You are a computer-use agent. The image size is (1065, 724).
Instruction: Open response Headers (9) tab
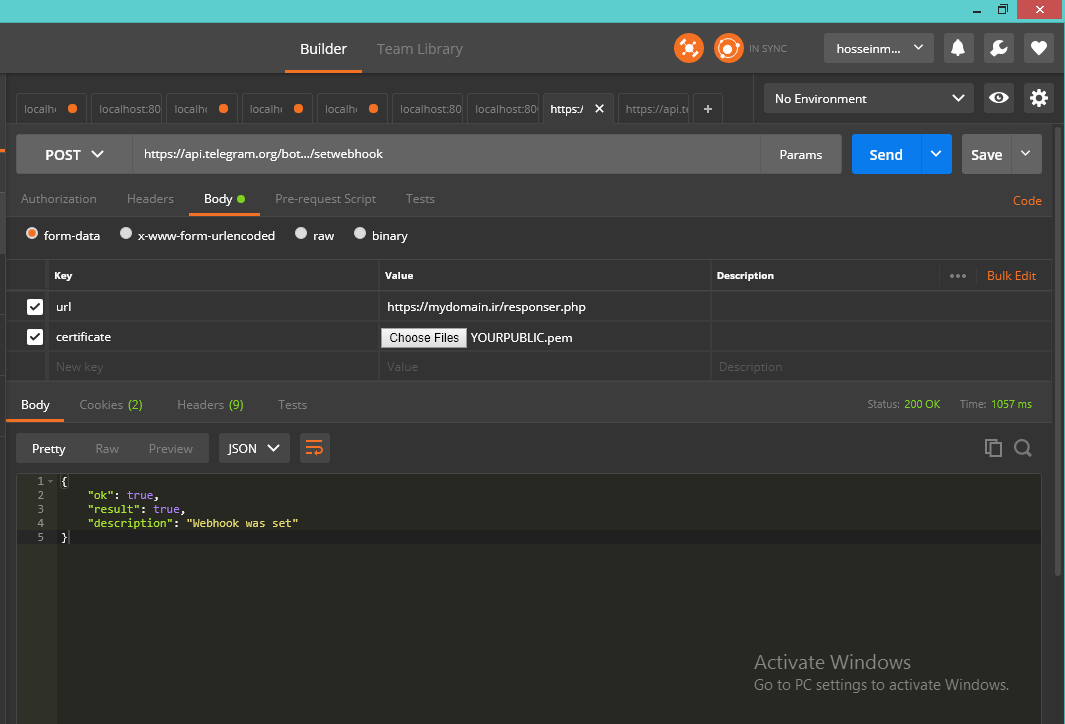click(x=211, y=405)
